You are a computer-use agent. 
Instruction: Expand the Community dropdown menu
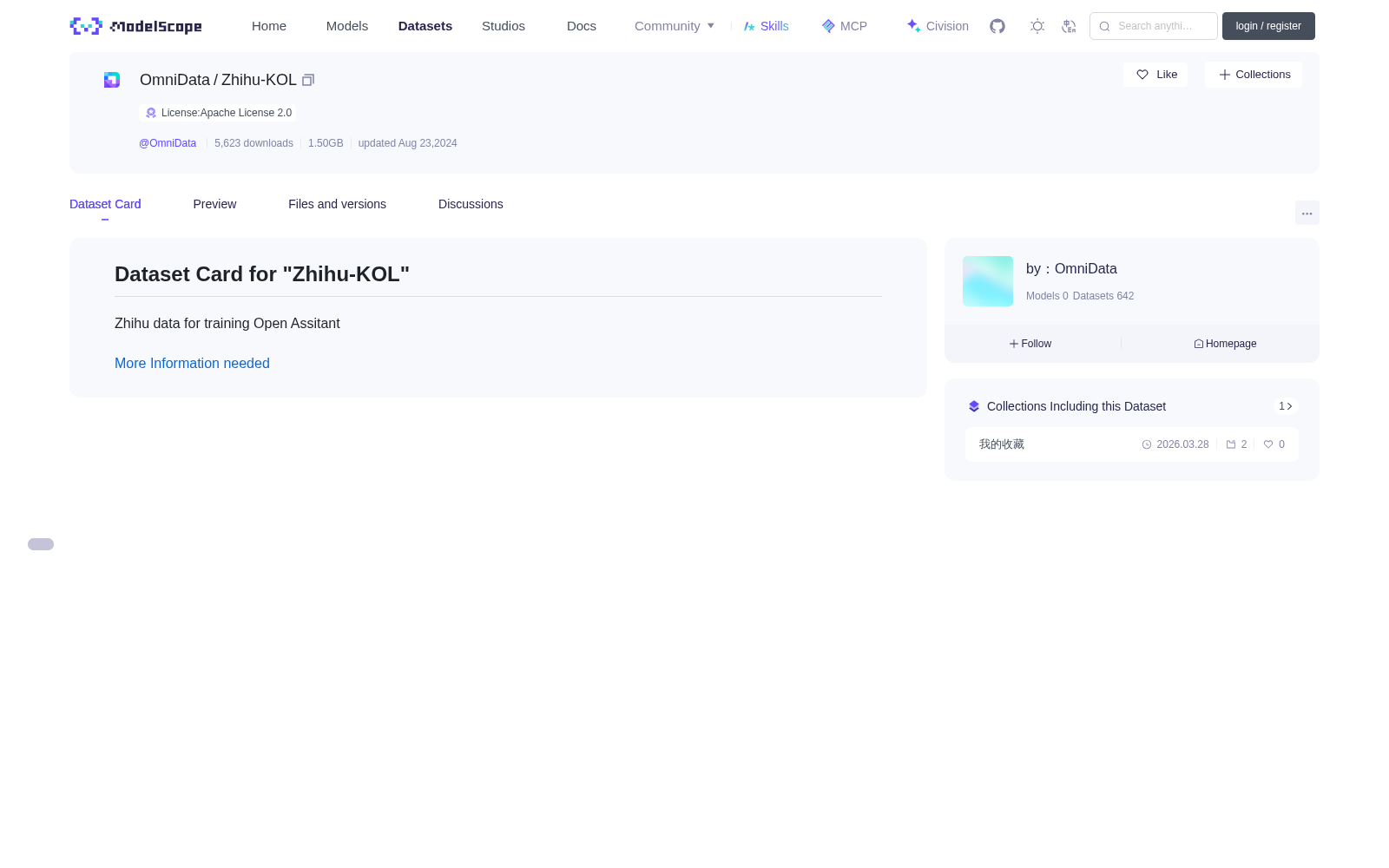[675, 26]
